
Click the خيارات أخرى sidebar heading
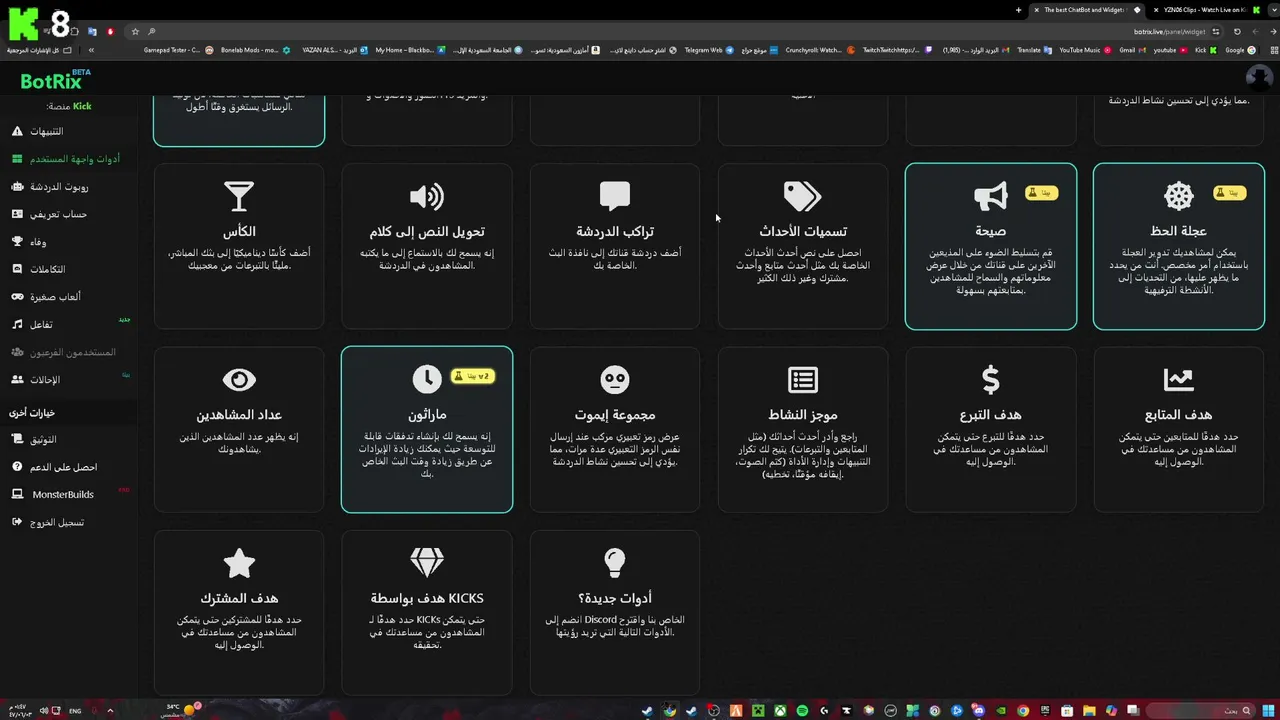click(32, 413)
